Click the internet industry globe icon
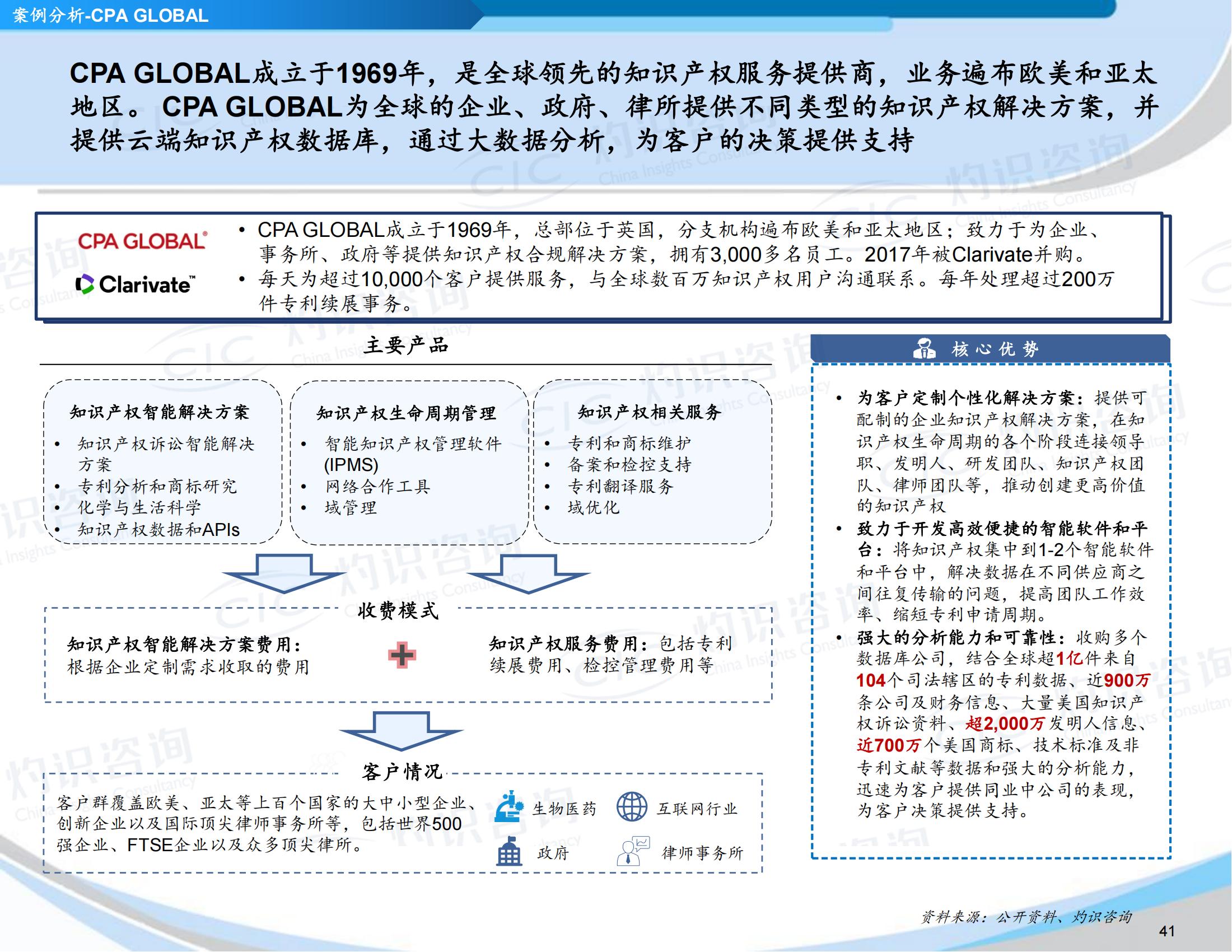This screenshot has width=1232, height=952. tap(632, 806)
